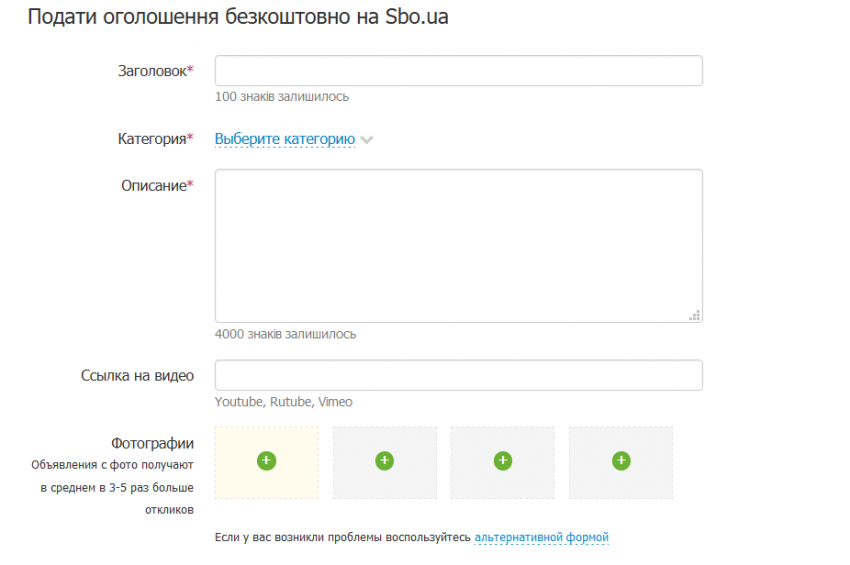This screenshot has width=850, height=565.
Task: Click the 4000 знаків залишилось counter text
Action: [x=285, y=334]
